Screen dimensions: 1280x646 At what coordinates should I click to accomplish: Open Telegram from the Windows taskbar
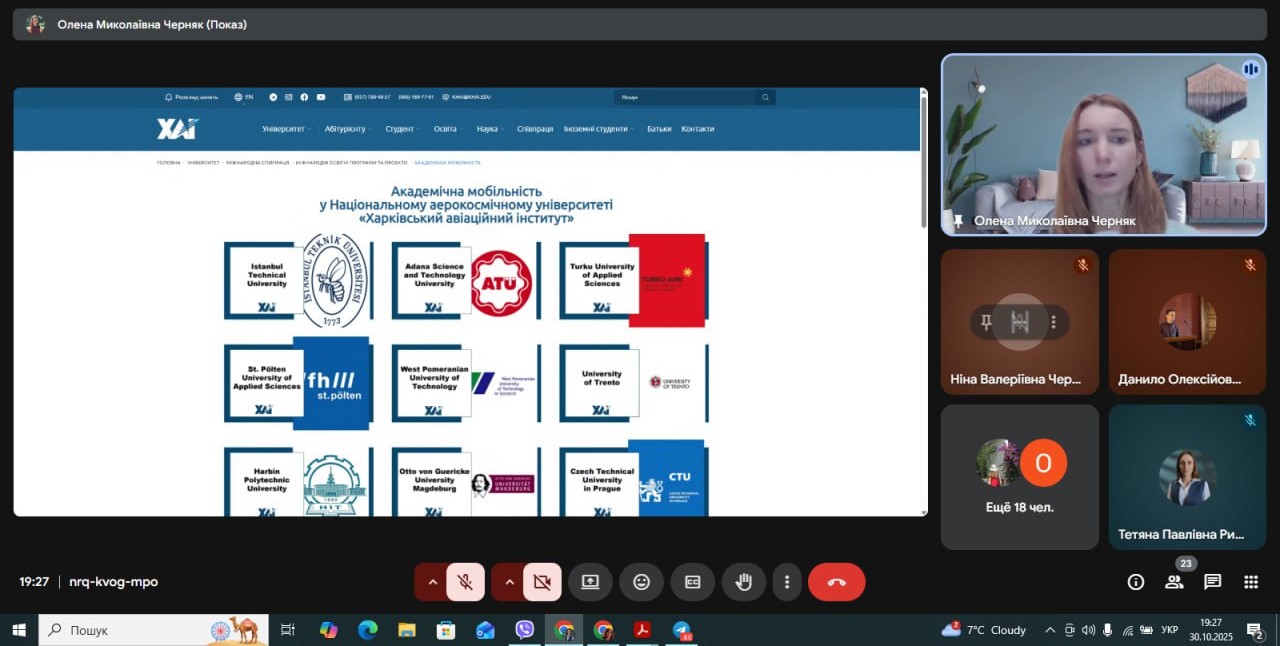coord(681,630)
